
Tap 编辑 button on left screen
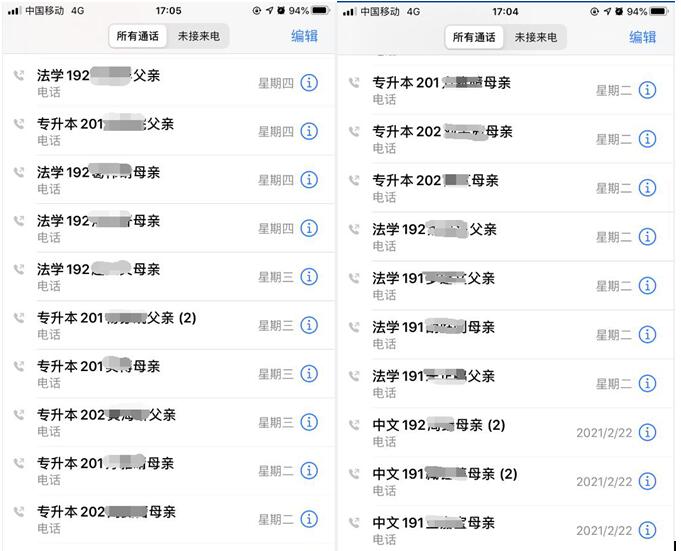[304, 36]
